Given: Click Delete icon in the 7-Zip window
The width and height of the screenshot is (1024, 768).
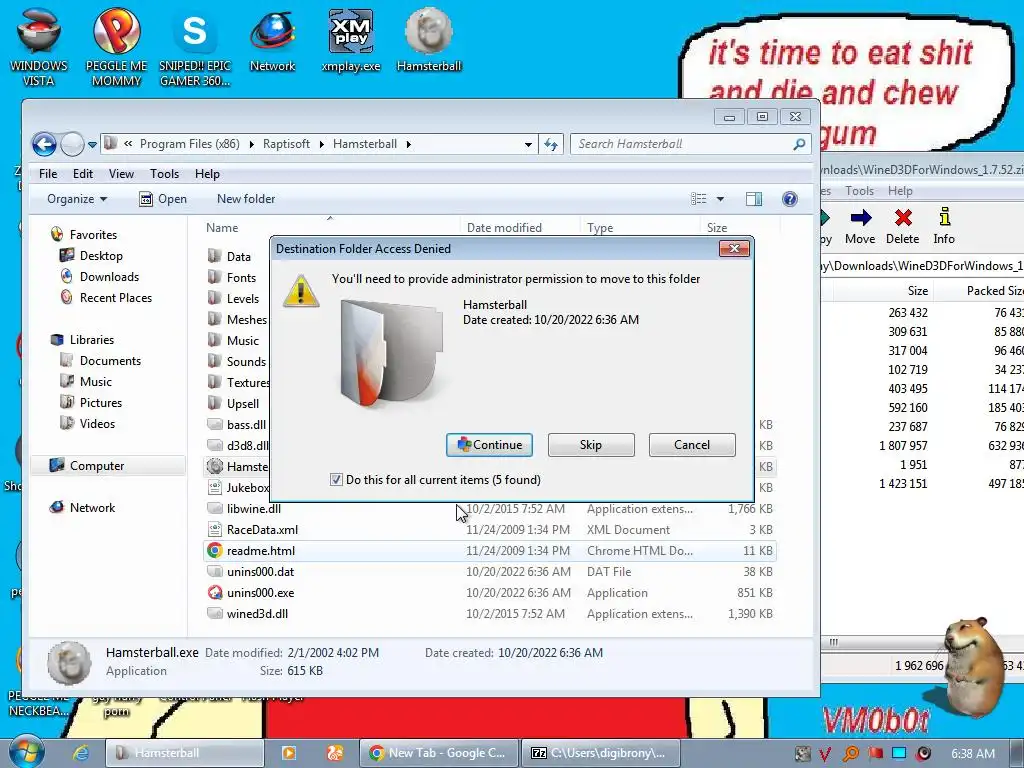Looking at the screenshot, I should [x=903, y=227].
